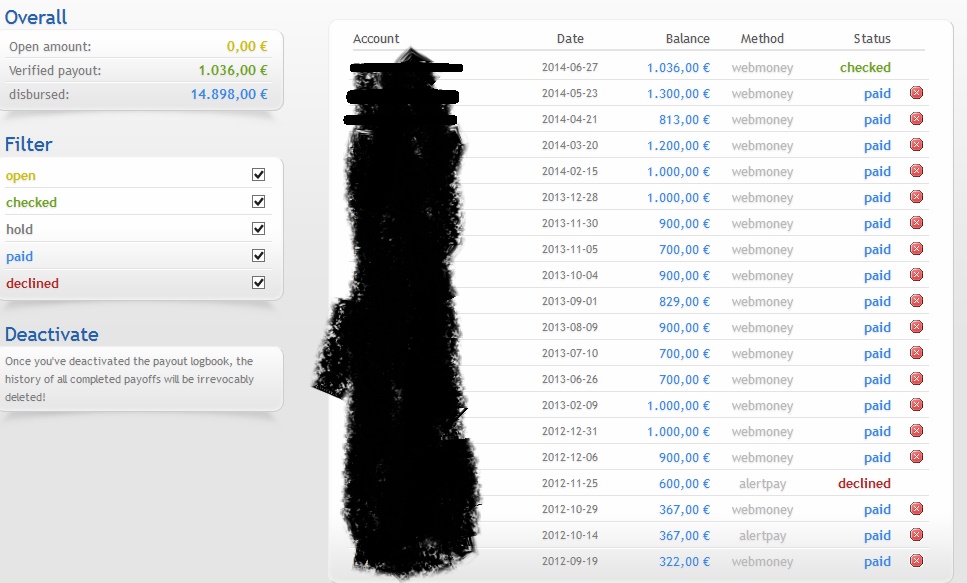The width and height of the screenshot is (967, 583).
Task: Click the checked status for 2014-06-27
Action: point(865,67)
